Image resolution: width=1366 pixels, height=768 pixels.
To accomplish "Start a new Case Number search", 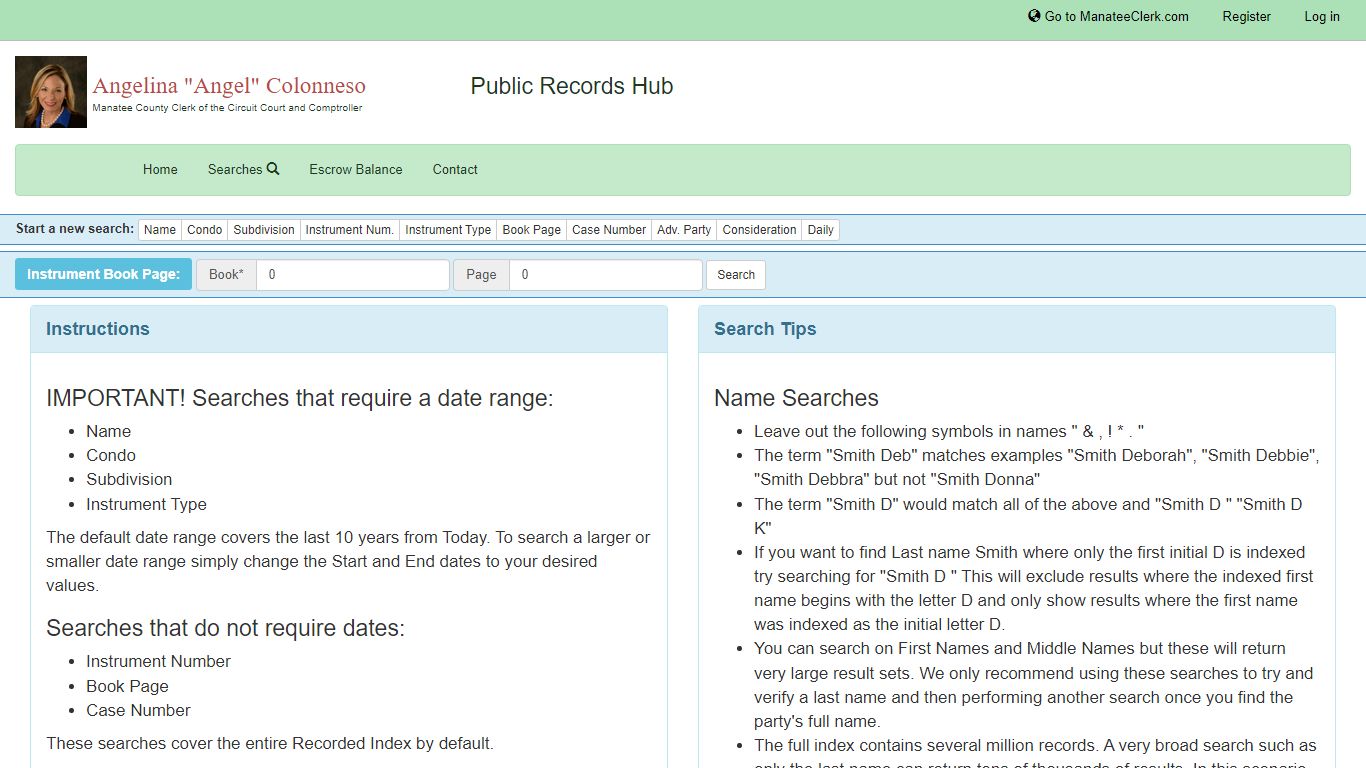I will pyautogui.click(x=609, y=229).
